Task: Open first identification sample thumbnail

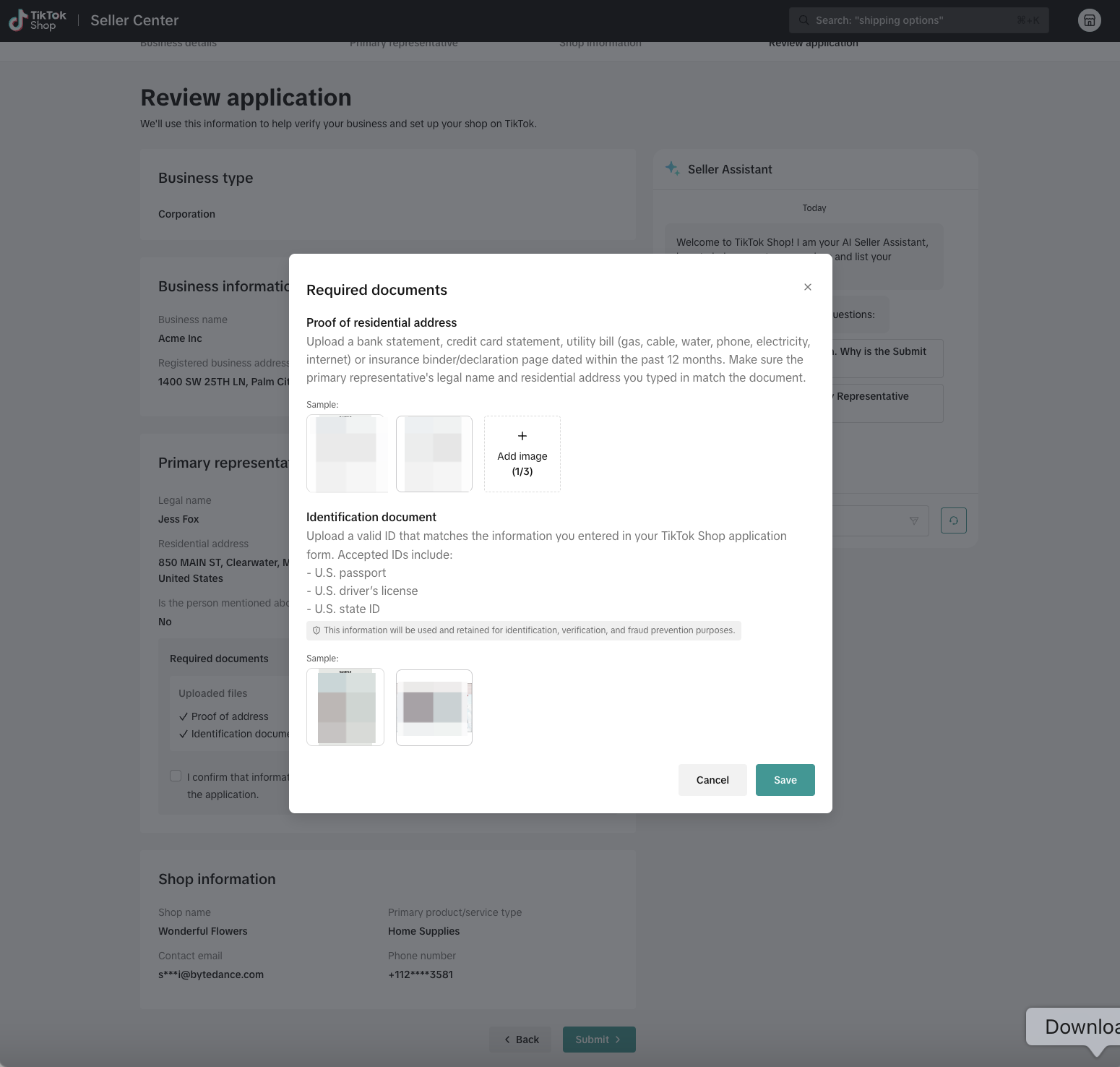Action: click(345, 707)
